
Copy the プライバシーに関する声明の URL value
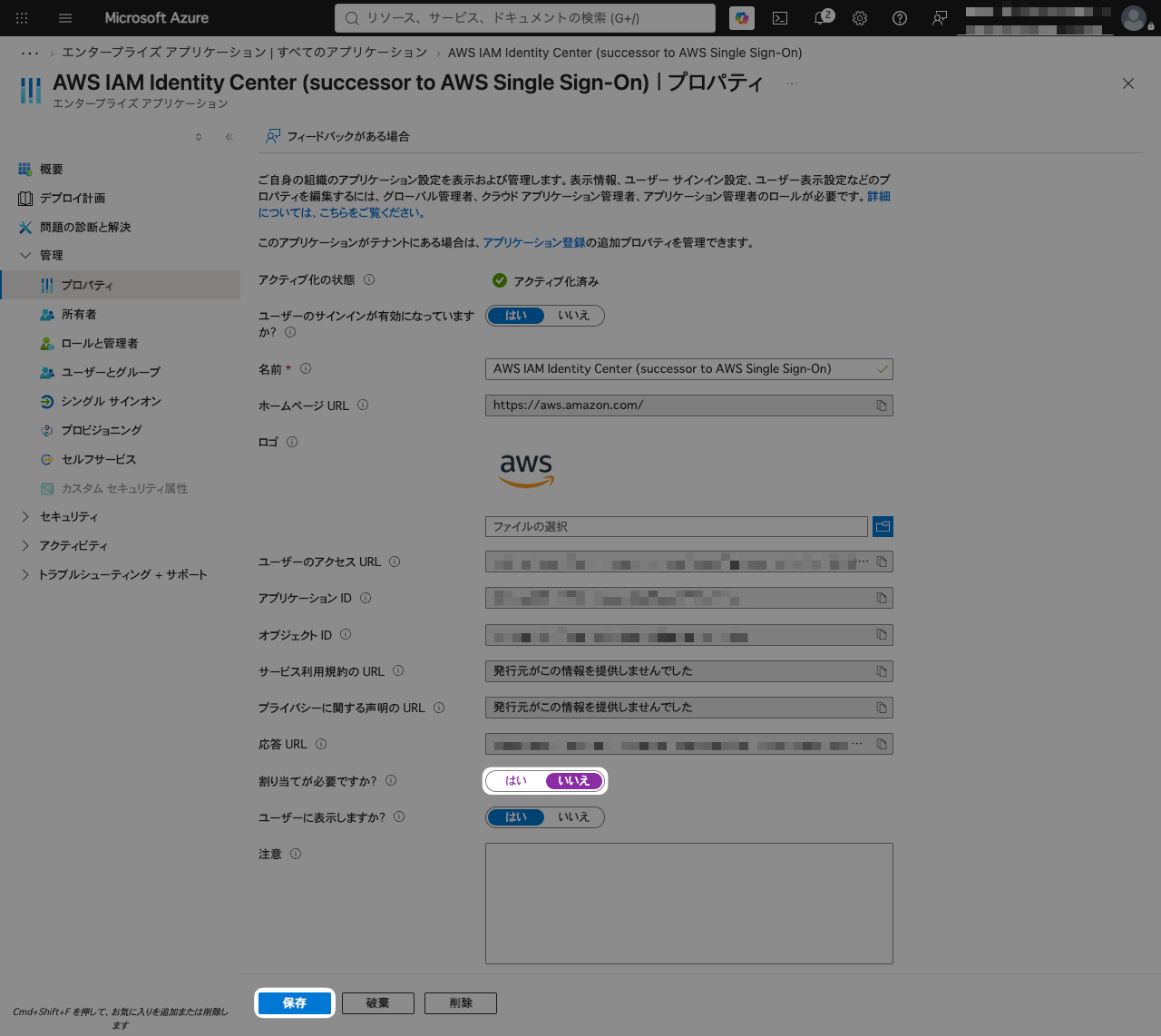point(882,708)
